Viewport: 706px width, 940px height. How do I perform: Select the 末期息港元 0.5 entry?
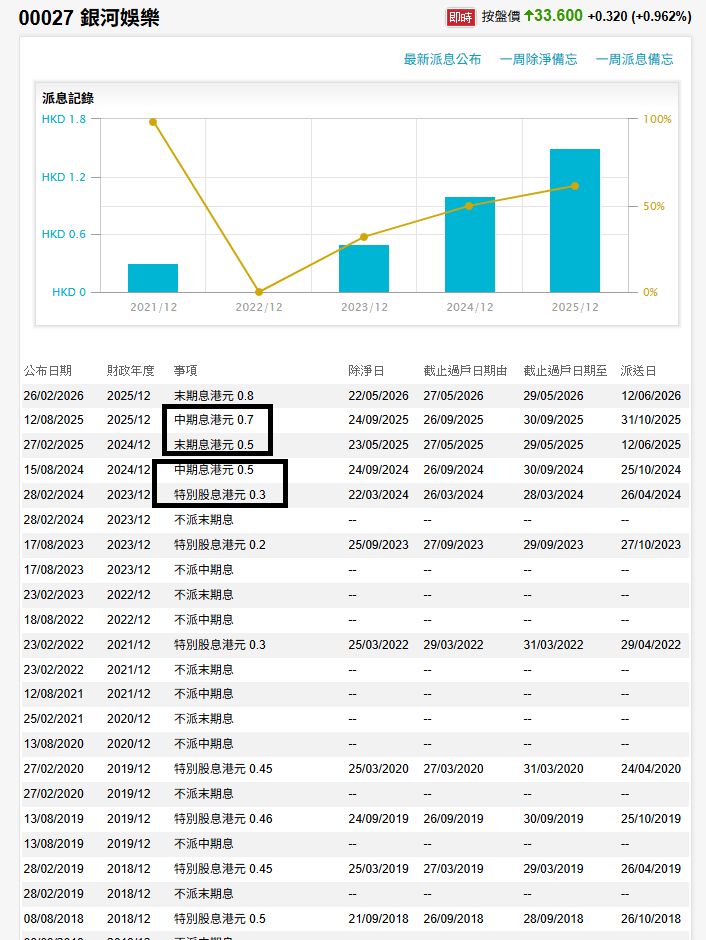click(214, 445)
